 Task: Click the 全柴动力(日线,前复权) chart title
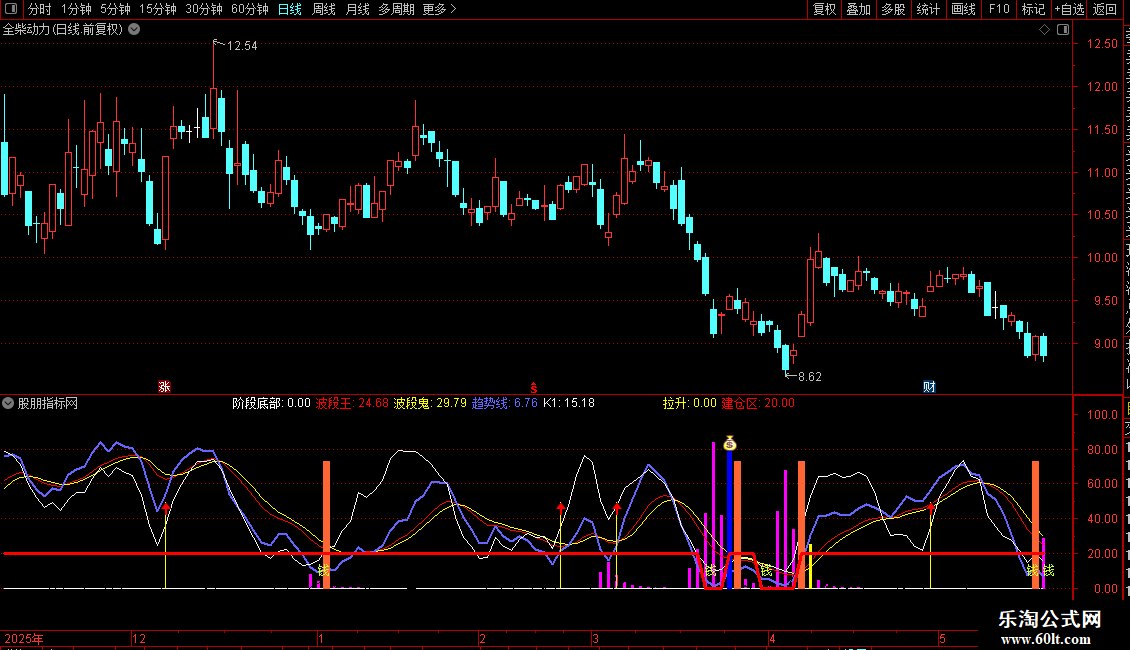pos(63,29)
